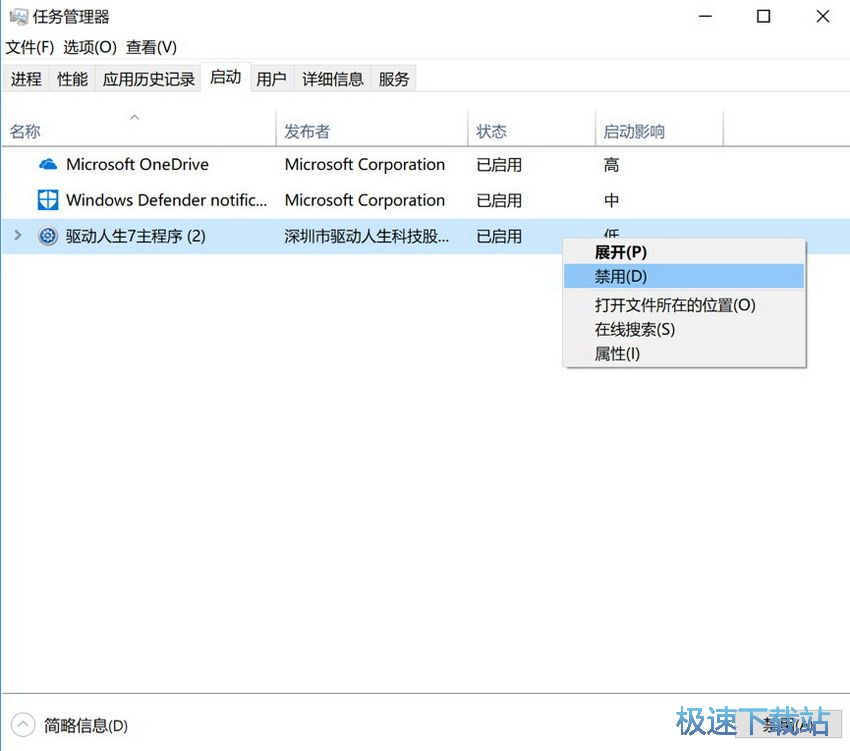The image size is (850, 751).
Task: Switch to the 详细信息 tab
Action: [333, 79]
